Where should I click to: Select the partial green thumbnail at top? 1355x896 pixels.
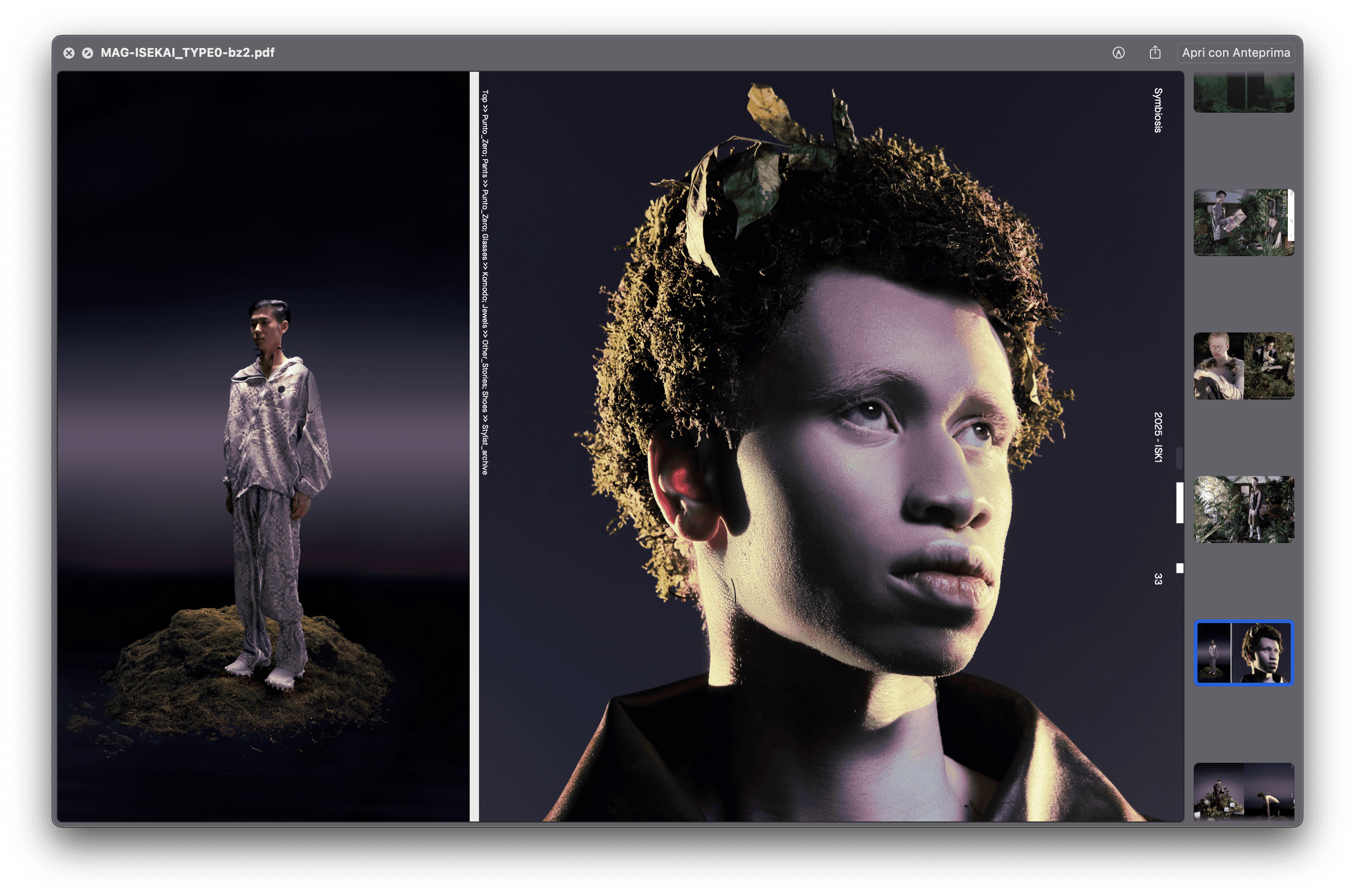click(x=1243, y=93)
